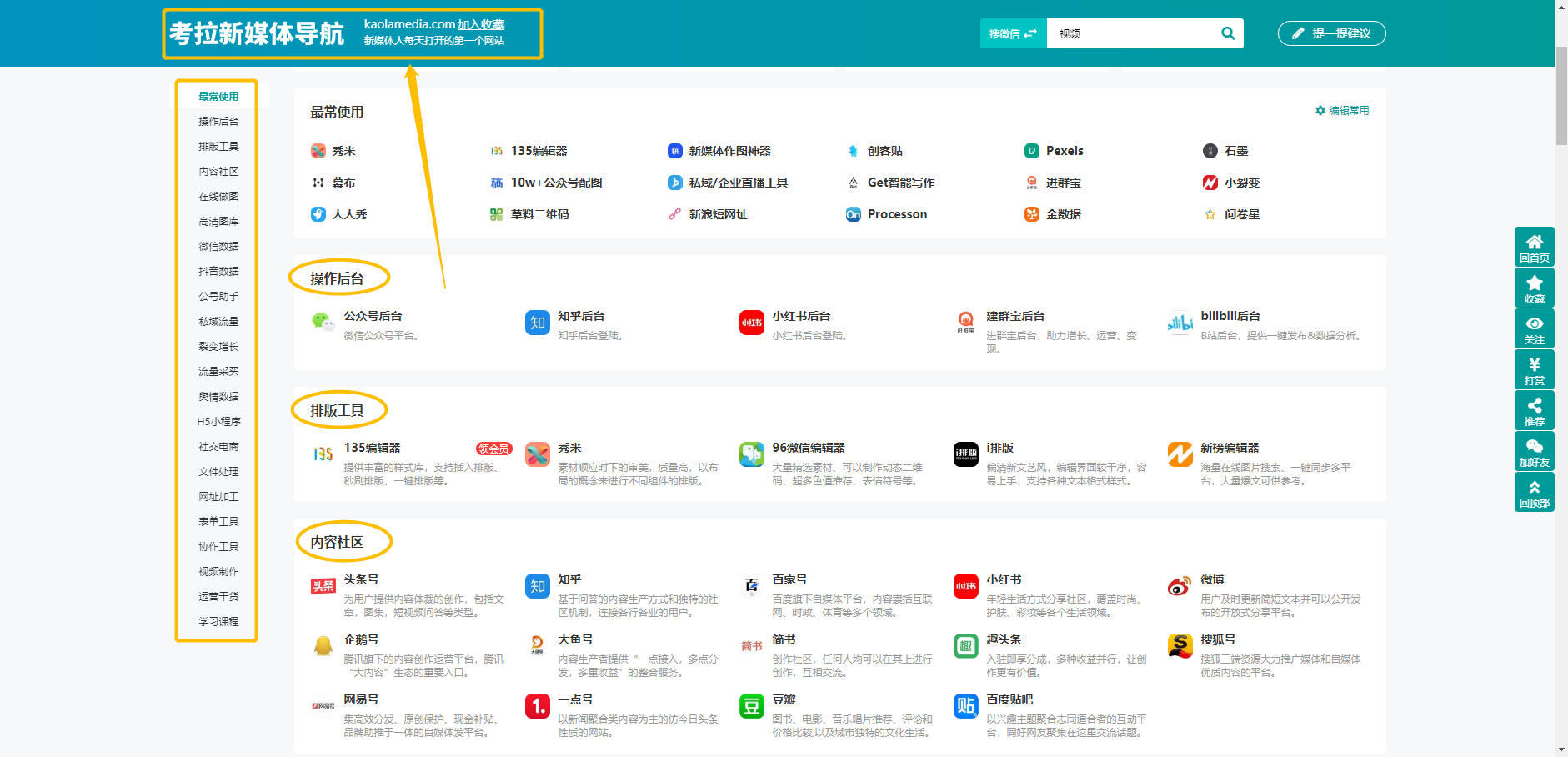This screenshot has height=757, width=1568.
Task: Click the 企鹅号 penguin icon
Action: [323, 646]
